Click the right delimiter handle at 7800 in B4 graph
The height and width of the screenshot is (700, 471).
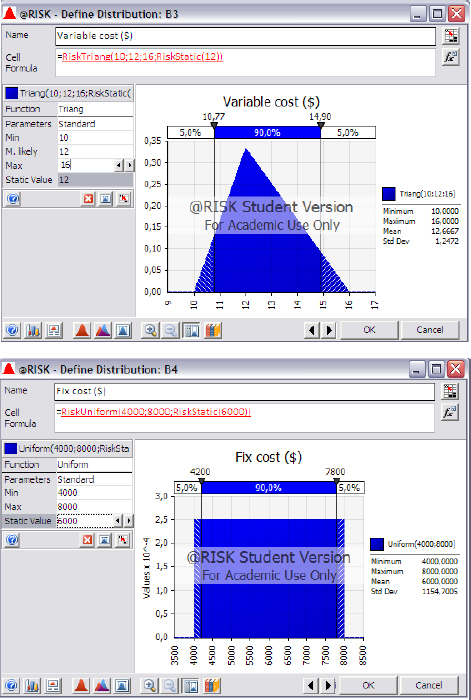pos(337,481)
